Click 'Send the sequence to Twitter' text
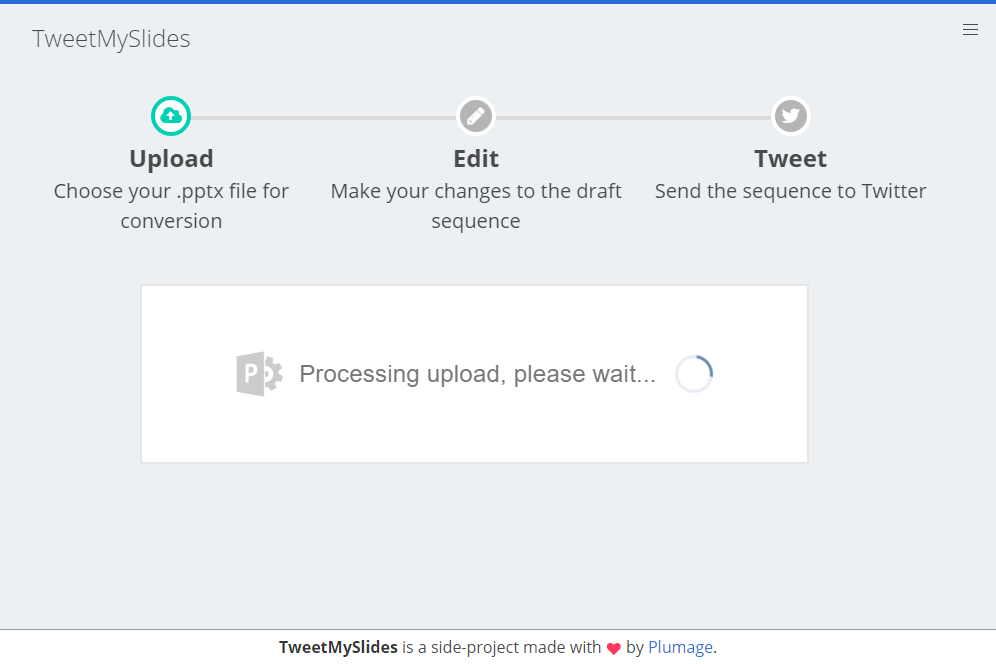The height and width of the screenshot is (664, 996). click(x=791, y=191)
